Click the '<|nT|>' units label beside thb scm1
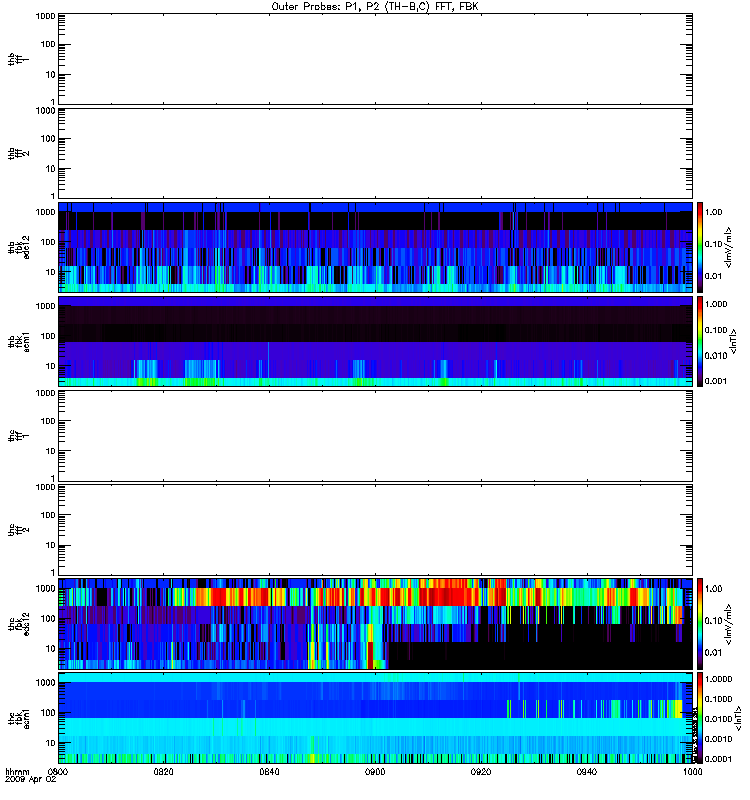The image size is (750, 800). pos(734,341)
